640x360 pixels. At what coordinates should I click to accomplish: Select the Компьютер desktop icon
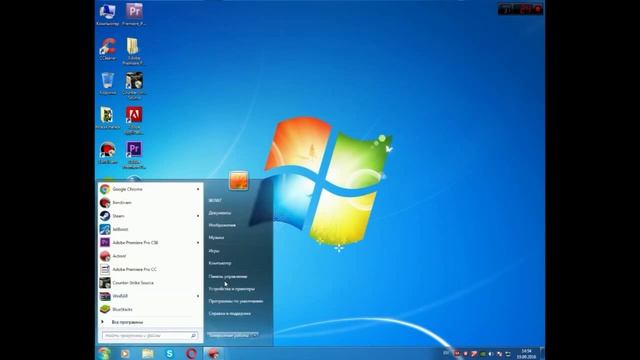[107, 14]
